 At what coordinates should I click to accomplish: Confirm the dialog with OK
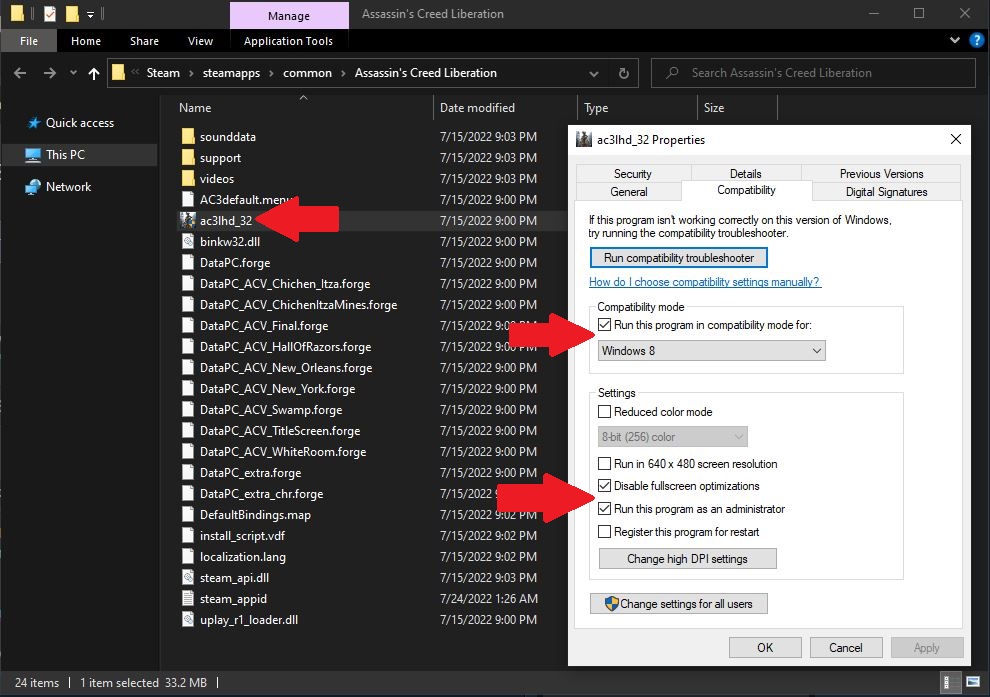[x=765, y=648]
